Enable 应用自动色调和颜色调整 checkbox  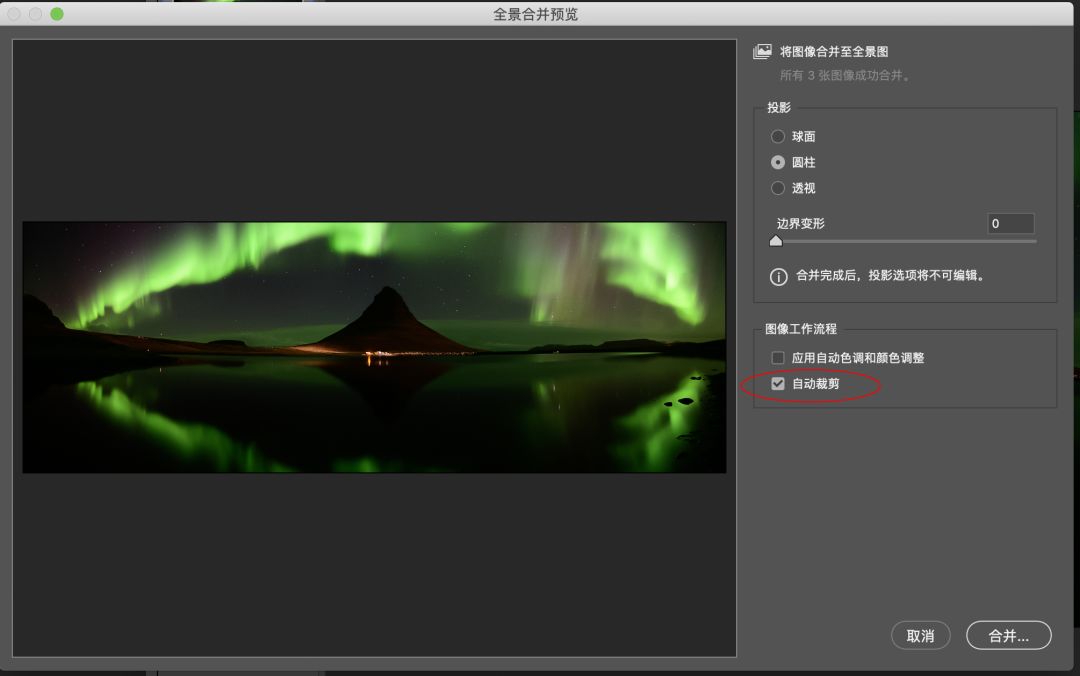(x=778, y=358)
